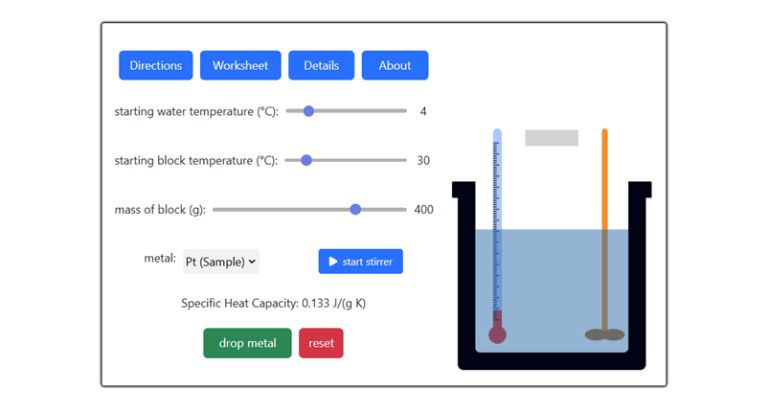This screenshot has height=413, width=768.
Task: Click the stirrer paddle in the calorimeter
Action: (604, 334)
